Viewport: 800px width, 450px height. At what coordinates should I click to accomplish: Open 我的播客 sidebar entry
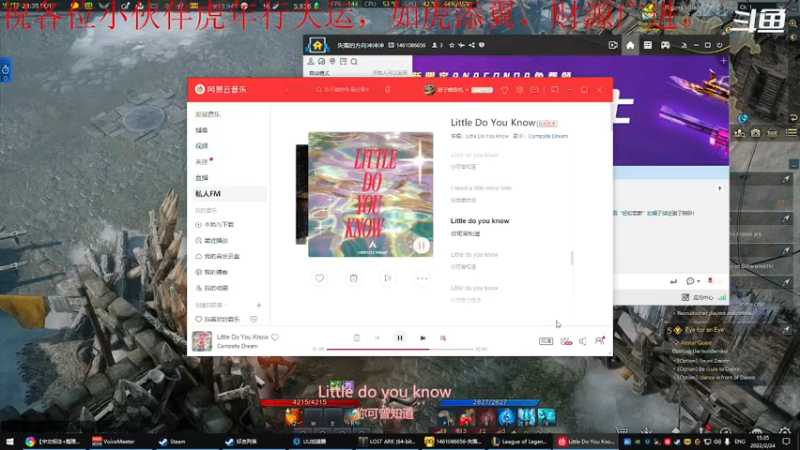[x=212, y=272]
